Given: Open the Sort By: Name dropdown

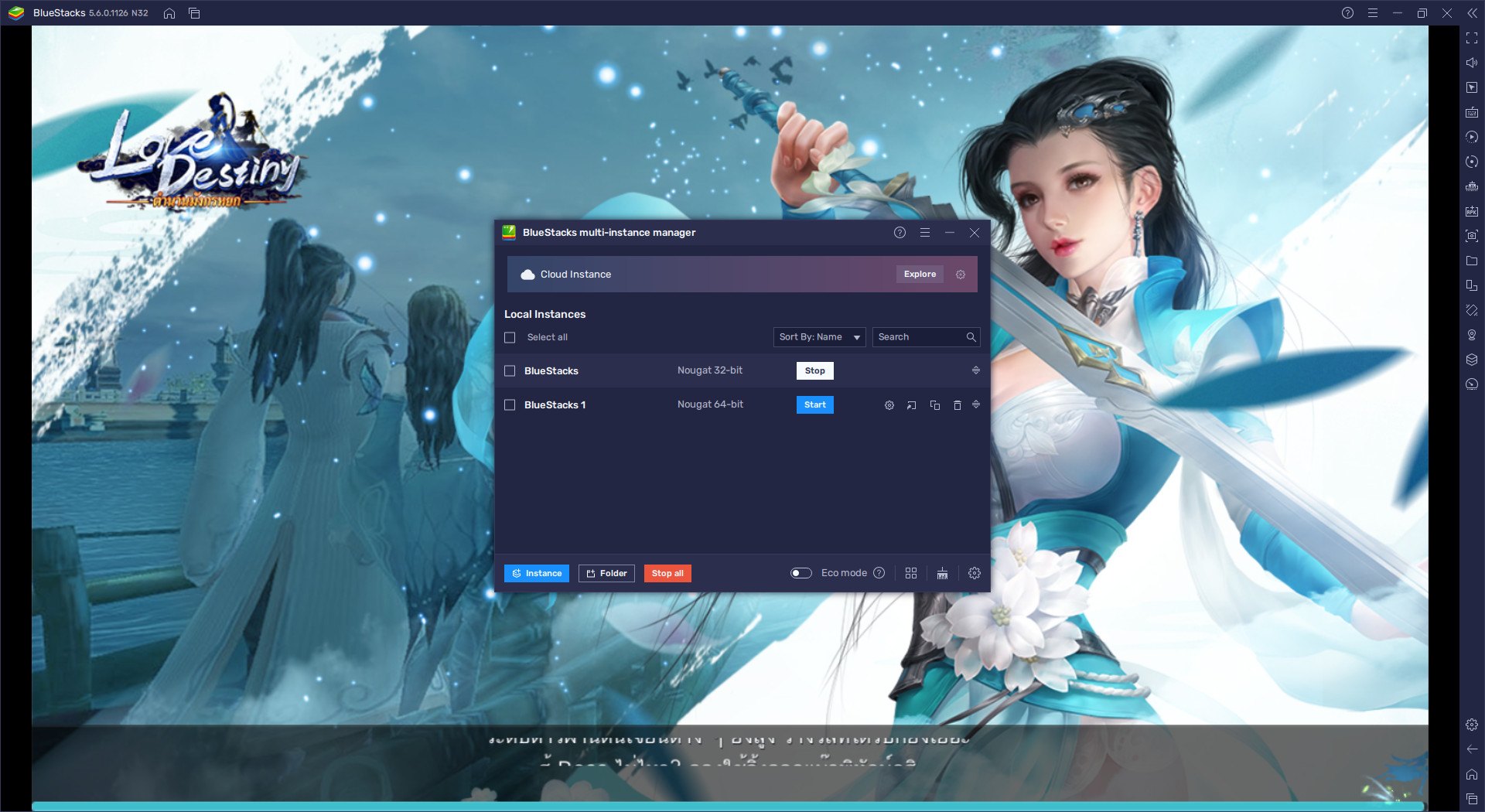Looking at the screenshot, I should click(819, 337).
